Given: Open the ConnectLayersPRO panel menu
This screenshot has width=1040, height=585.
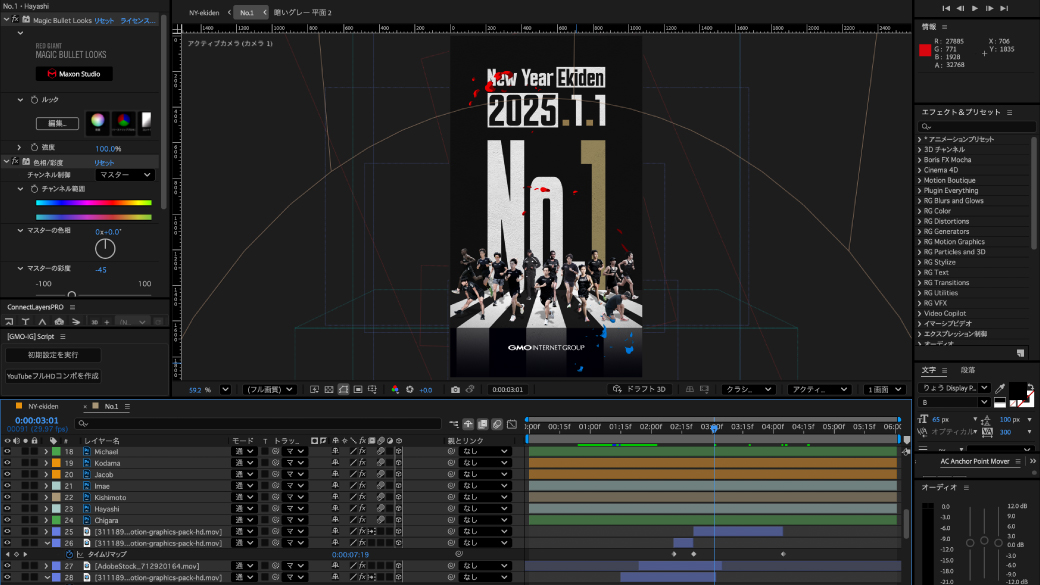Looking at the screenshot, I should pos(72,307).
